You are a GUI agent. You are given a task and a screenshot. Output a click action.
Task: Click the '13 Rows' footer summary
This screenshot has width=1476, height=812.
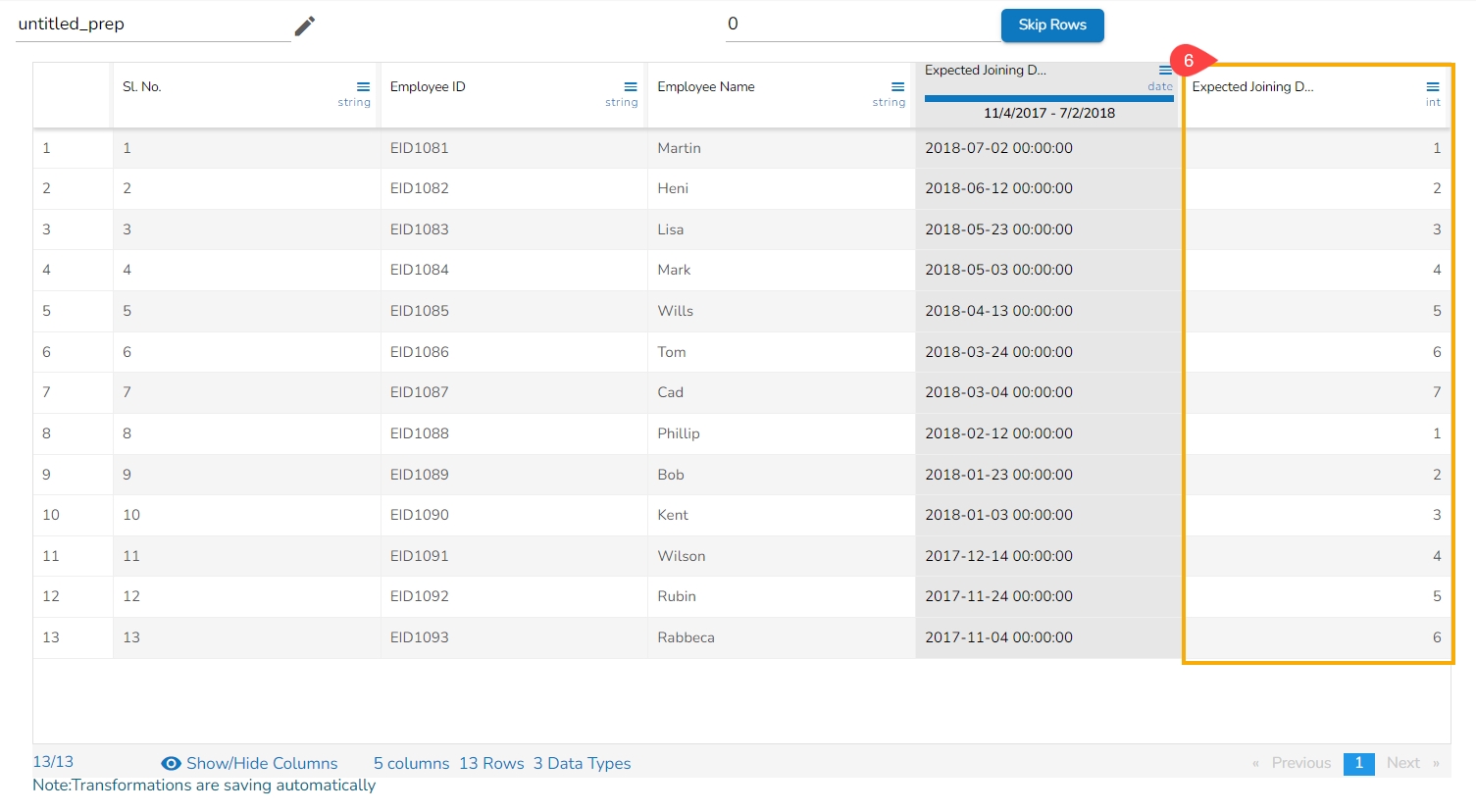[491, 764]
